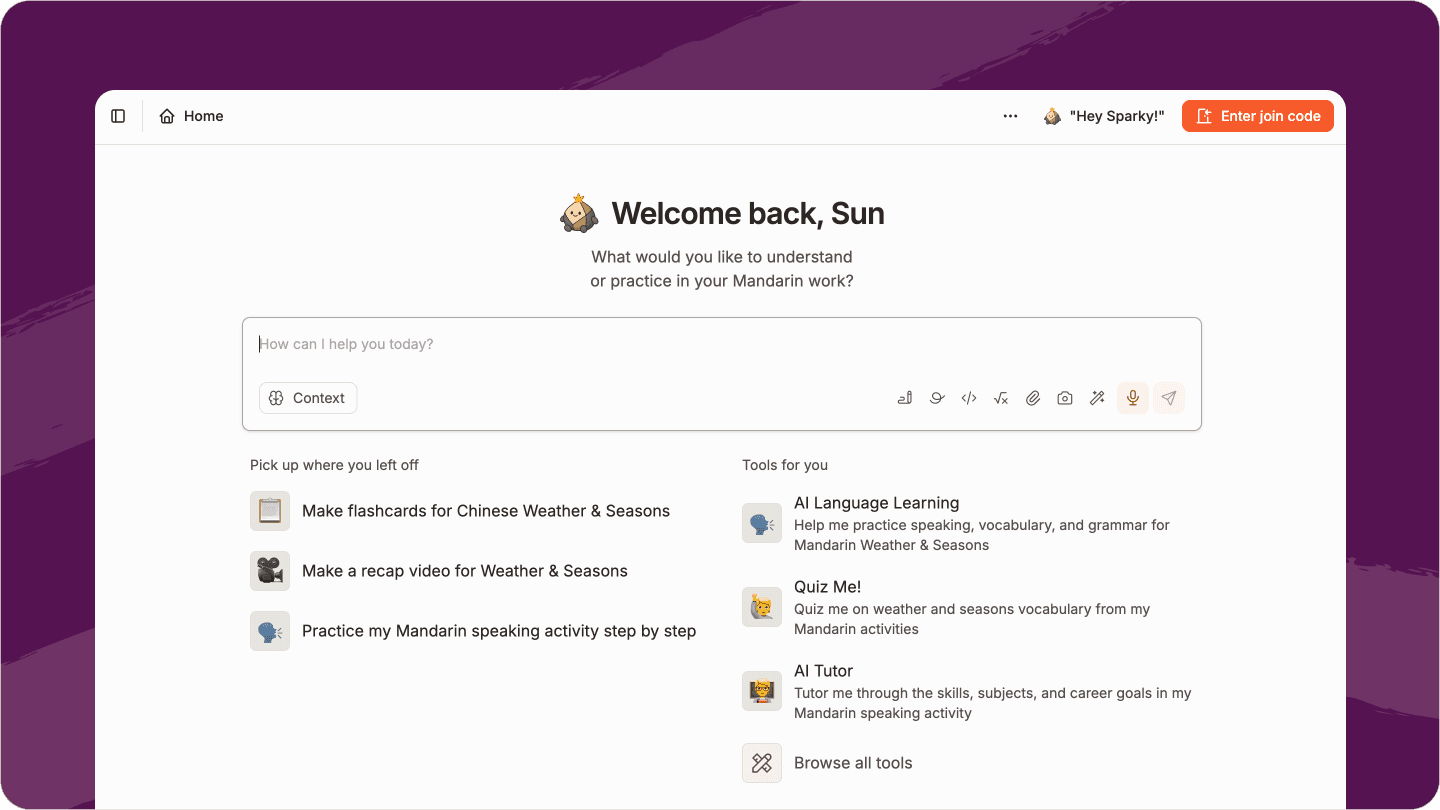Click the Sparky avatar in the top bar
This screenshot has height=810, width=1440.
coord(1052,116)
